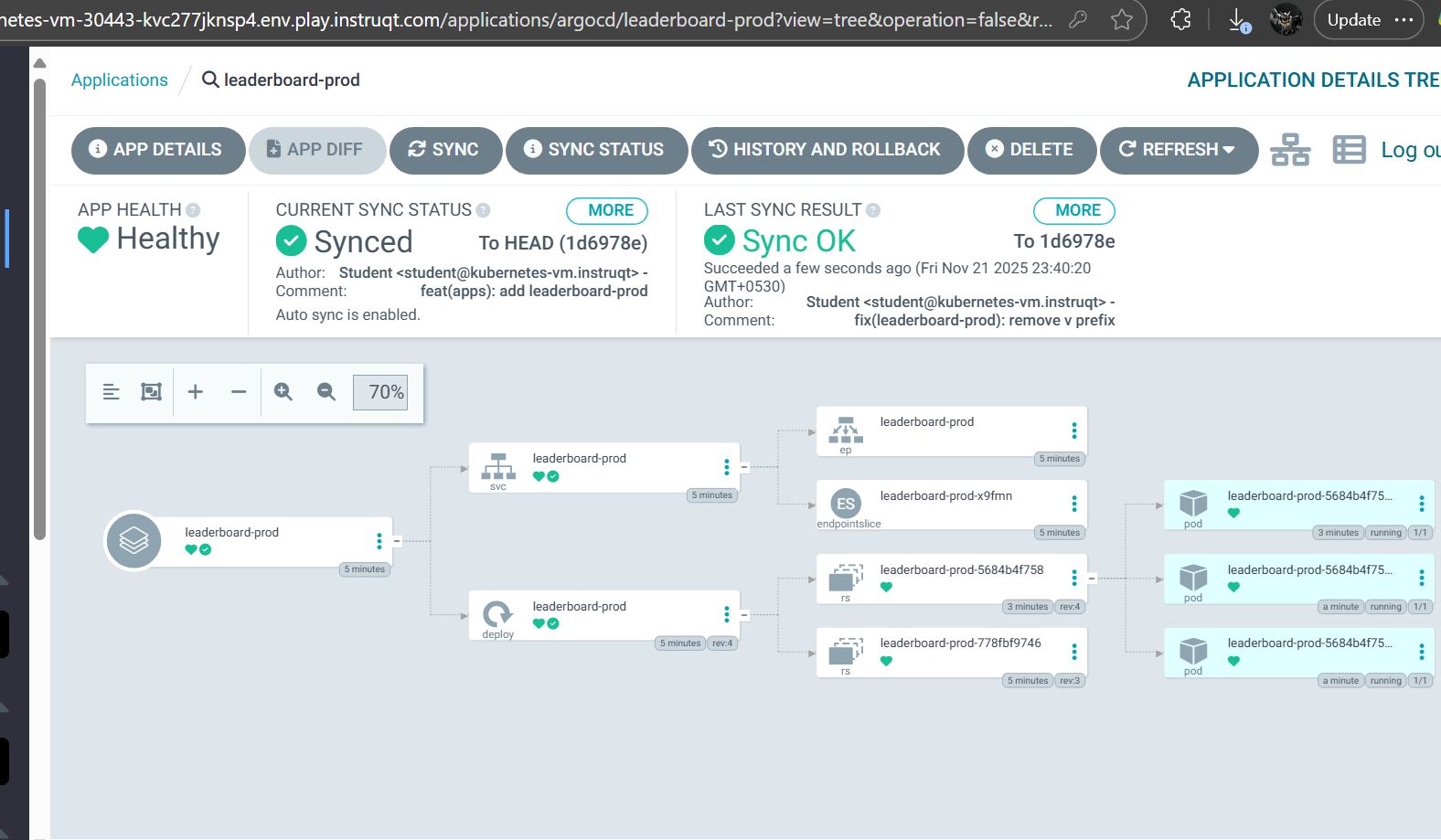Collapse the leaderboard-prod svc node children

[x=744, y=467]
